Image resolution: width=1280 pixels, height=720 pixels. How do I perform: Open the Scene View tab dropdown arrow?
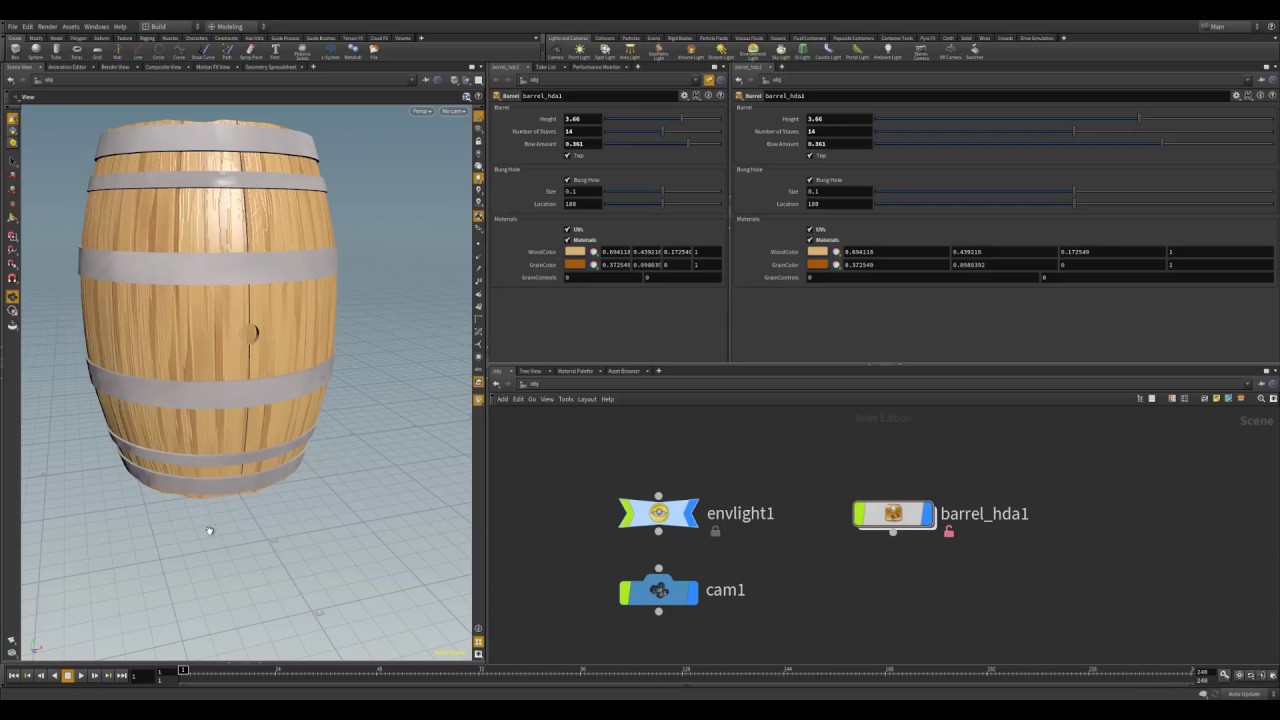[x=39, y=67]
